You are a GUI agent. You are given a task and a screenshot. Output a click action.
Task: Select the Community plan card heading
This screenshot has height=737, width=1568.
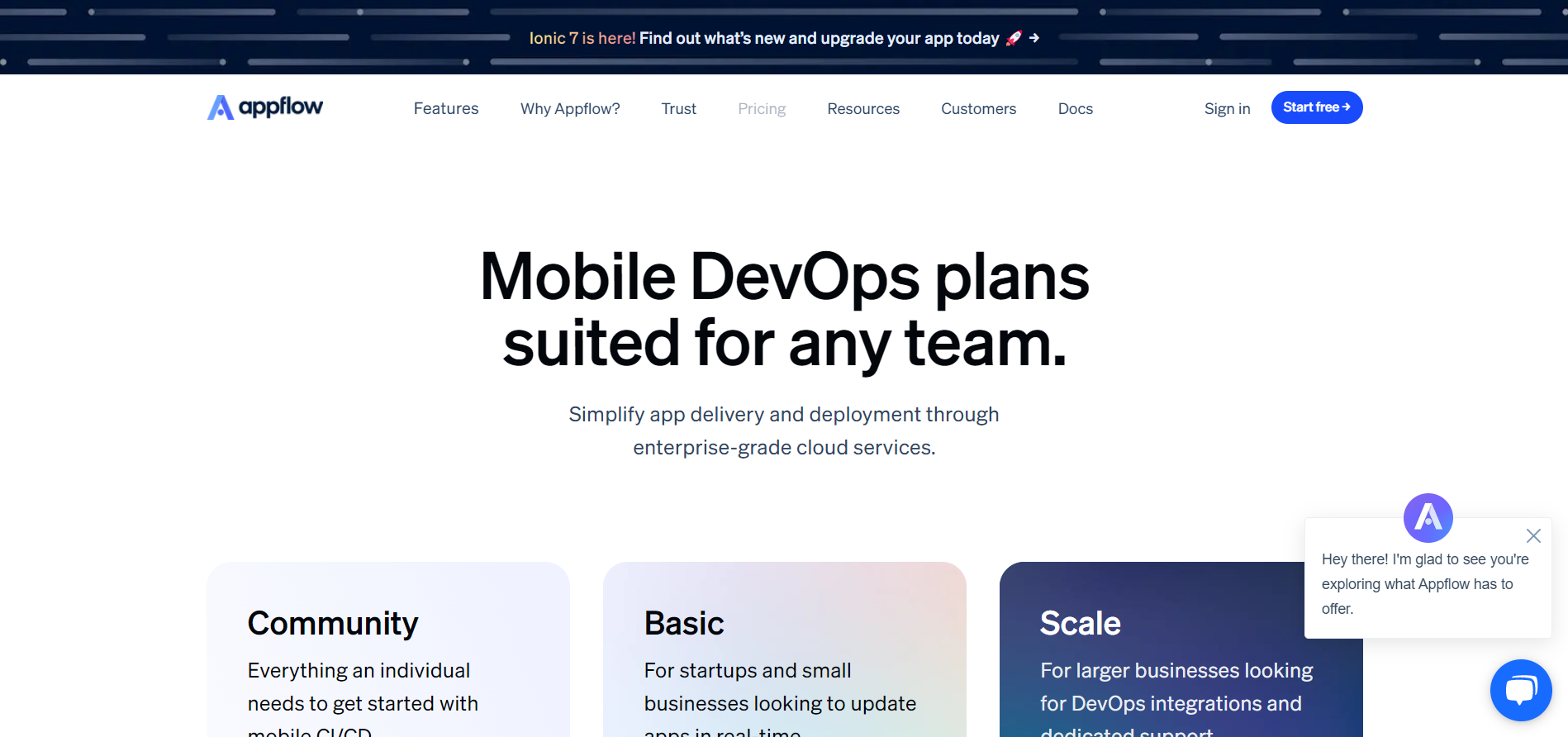coord(333,623)
